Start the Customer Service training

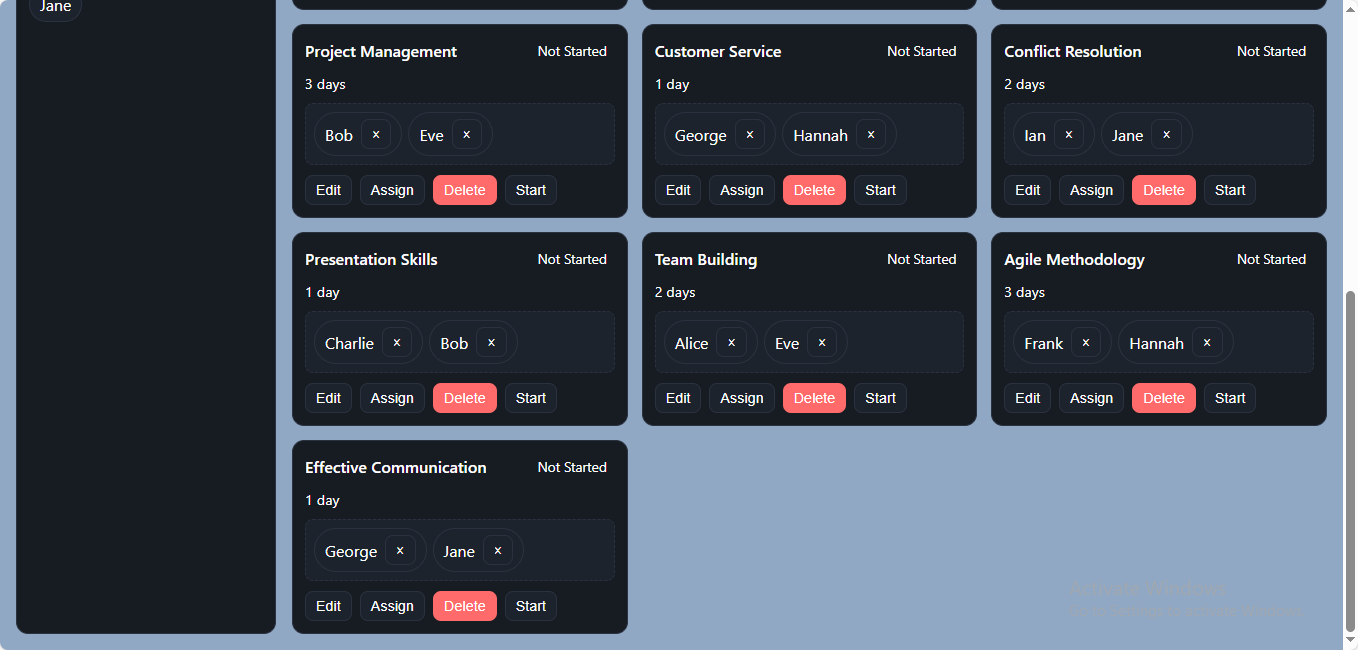(x=880, y=190)
